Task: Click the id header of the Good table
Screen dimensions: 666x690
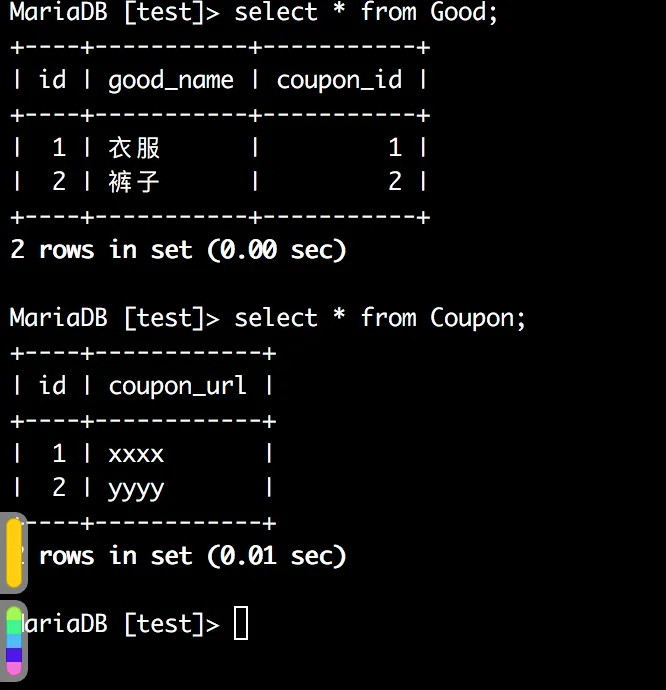Action: 52,80
